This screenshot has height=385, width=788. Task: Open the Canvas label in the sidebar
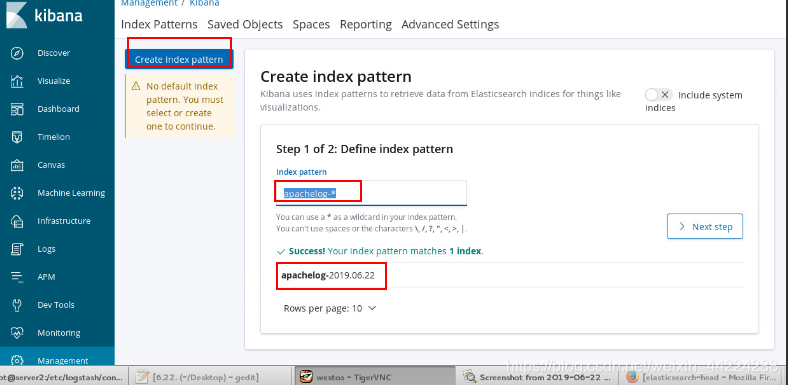coord(51,165)
